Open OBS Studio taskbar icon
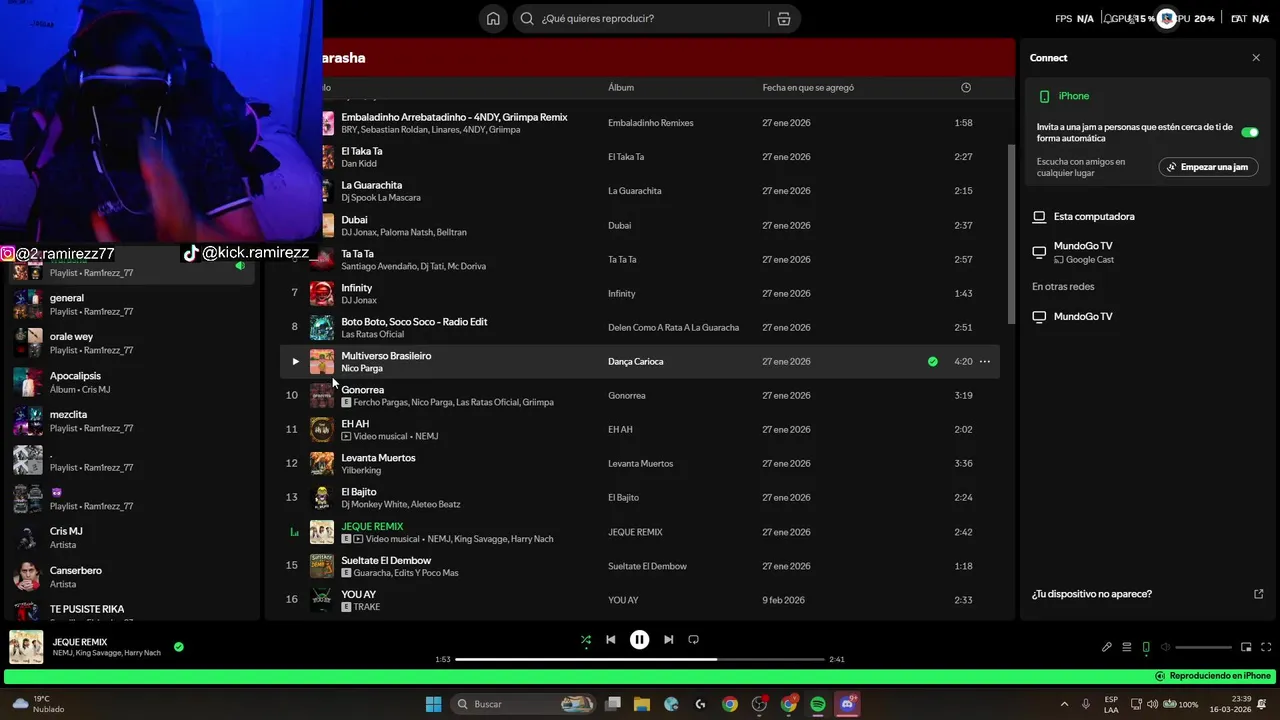Image resolution: width=1280 pixels, height=720 pixels. [759, 704]
